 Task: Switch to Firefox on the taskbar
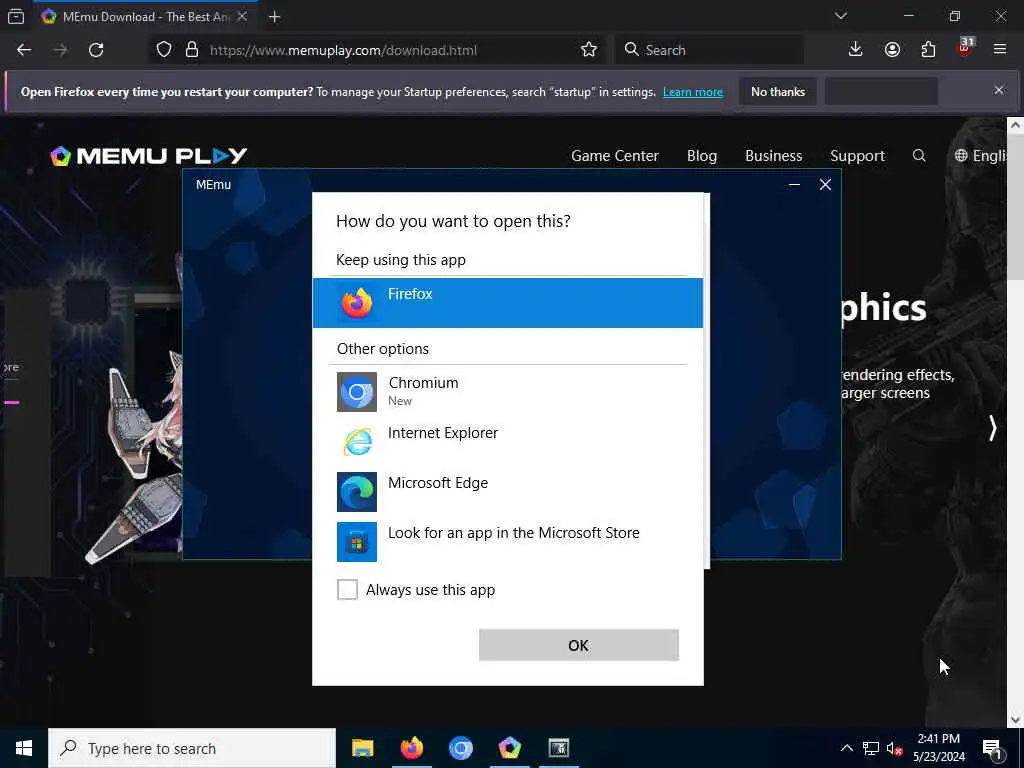[411, 748]
